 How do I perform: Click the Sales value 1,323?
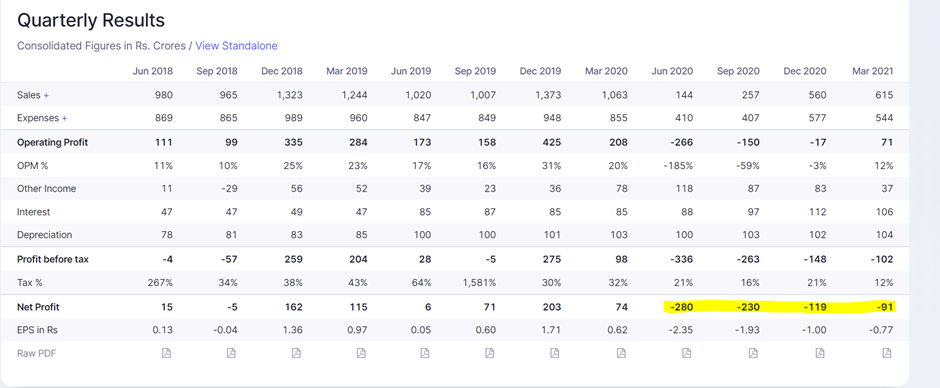coord(291,95)
